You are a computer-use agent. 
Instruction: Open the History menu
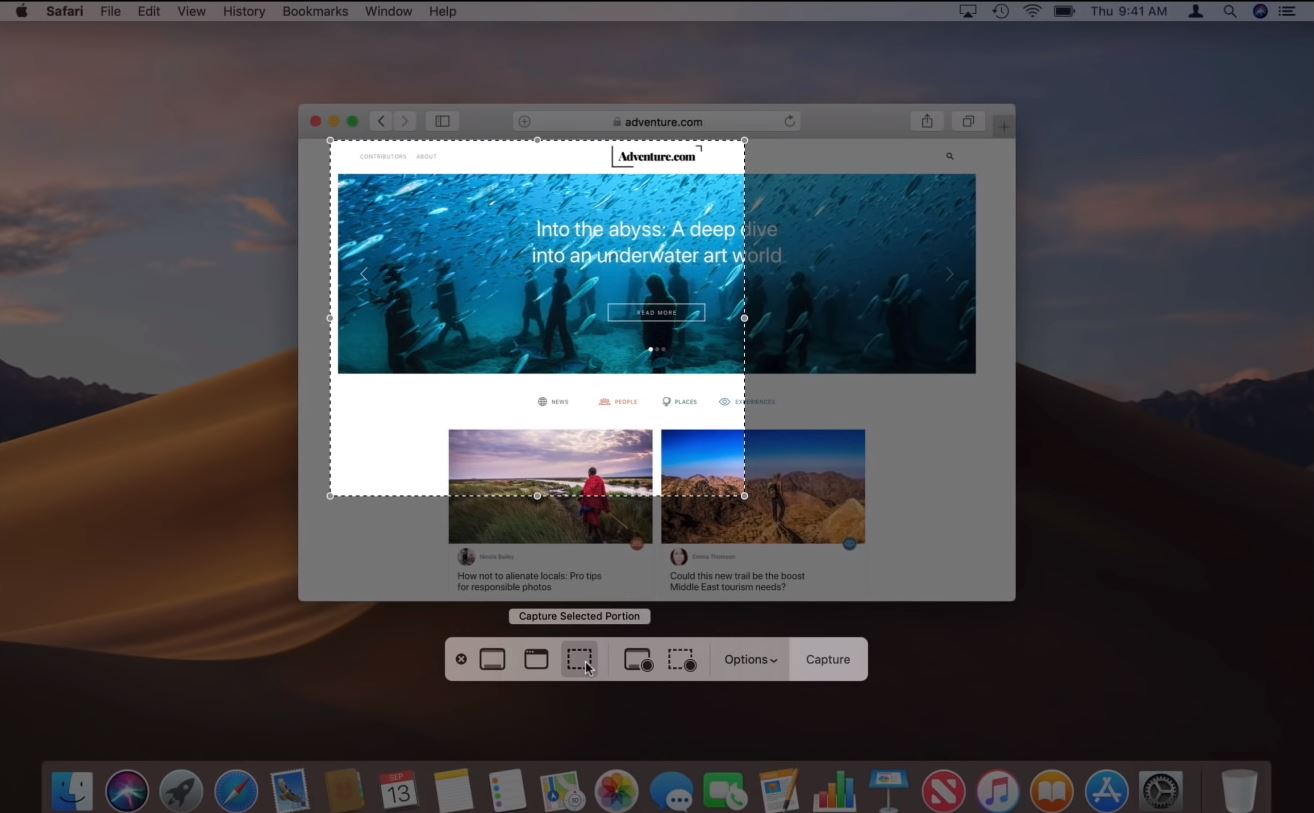[x=243, y=11]
